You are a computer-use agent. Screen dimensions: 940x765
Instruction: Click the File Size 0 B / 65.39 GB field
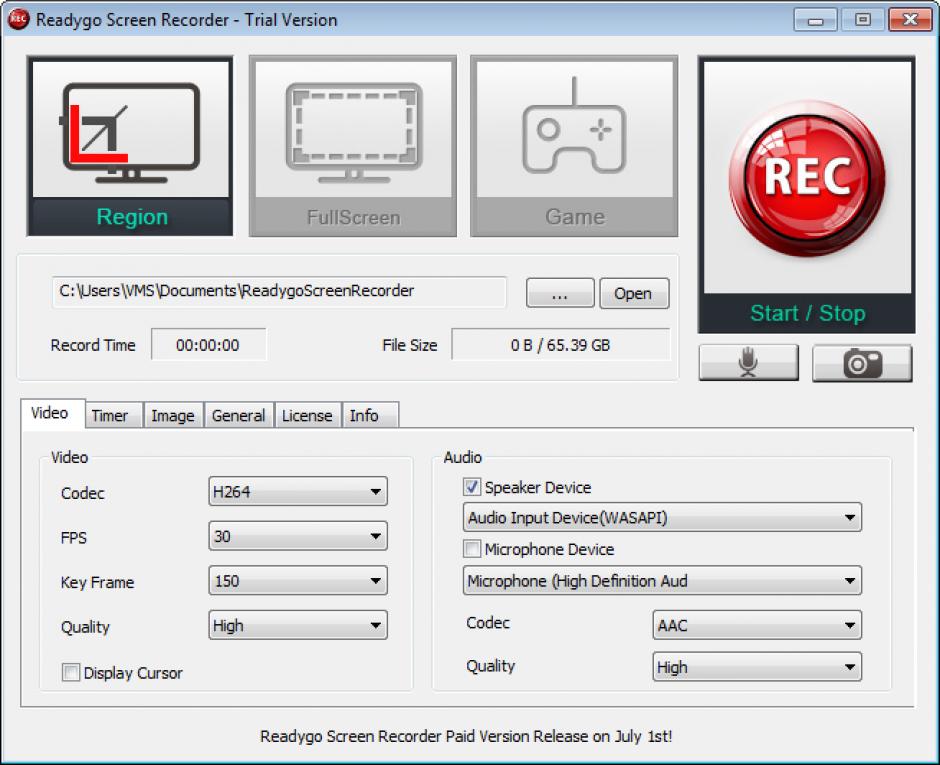pyautogui.click(x=561, y=345)
